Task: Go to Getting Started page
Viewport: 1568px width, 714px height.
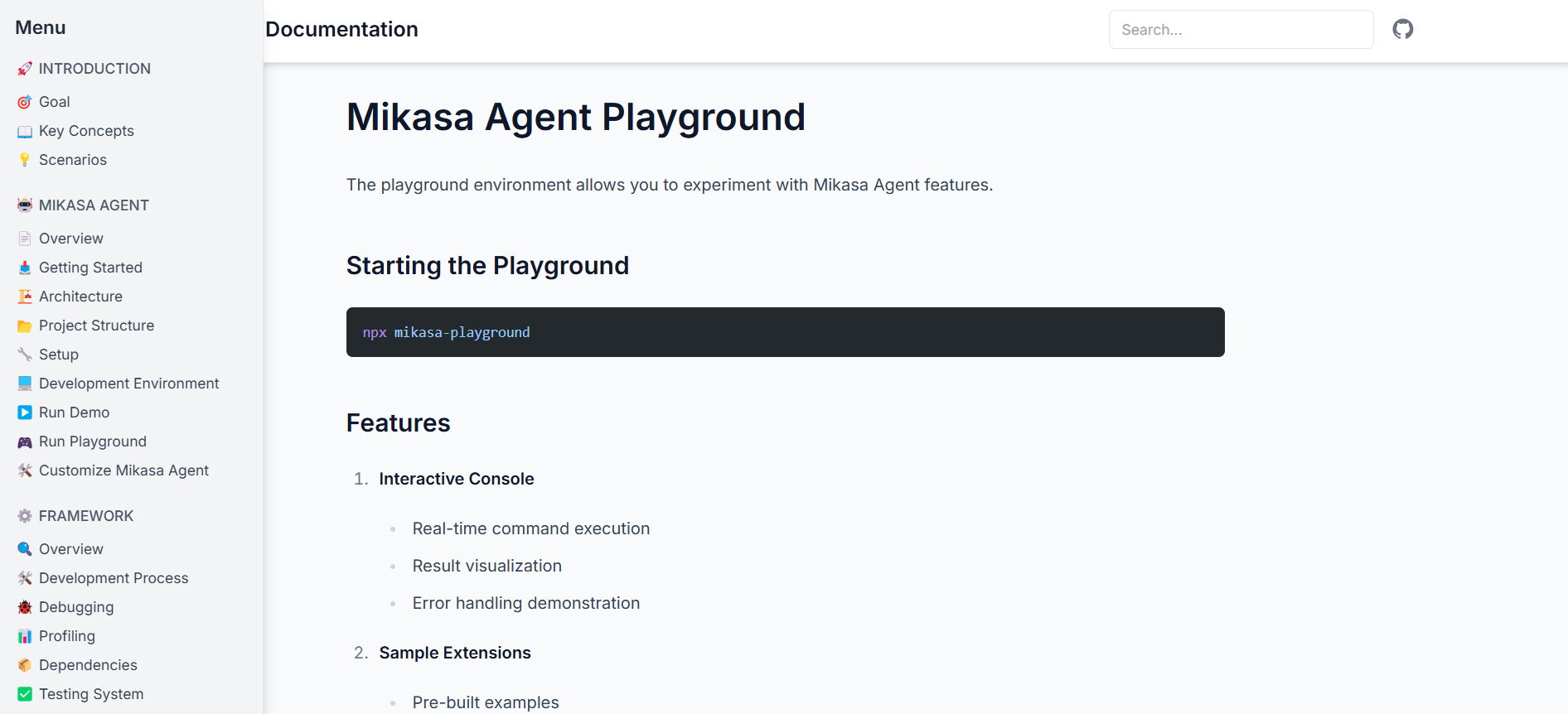Action: pyautogui.click(x=90, y=268)
